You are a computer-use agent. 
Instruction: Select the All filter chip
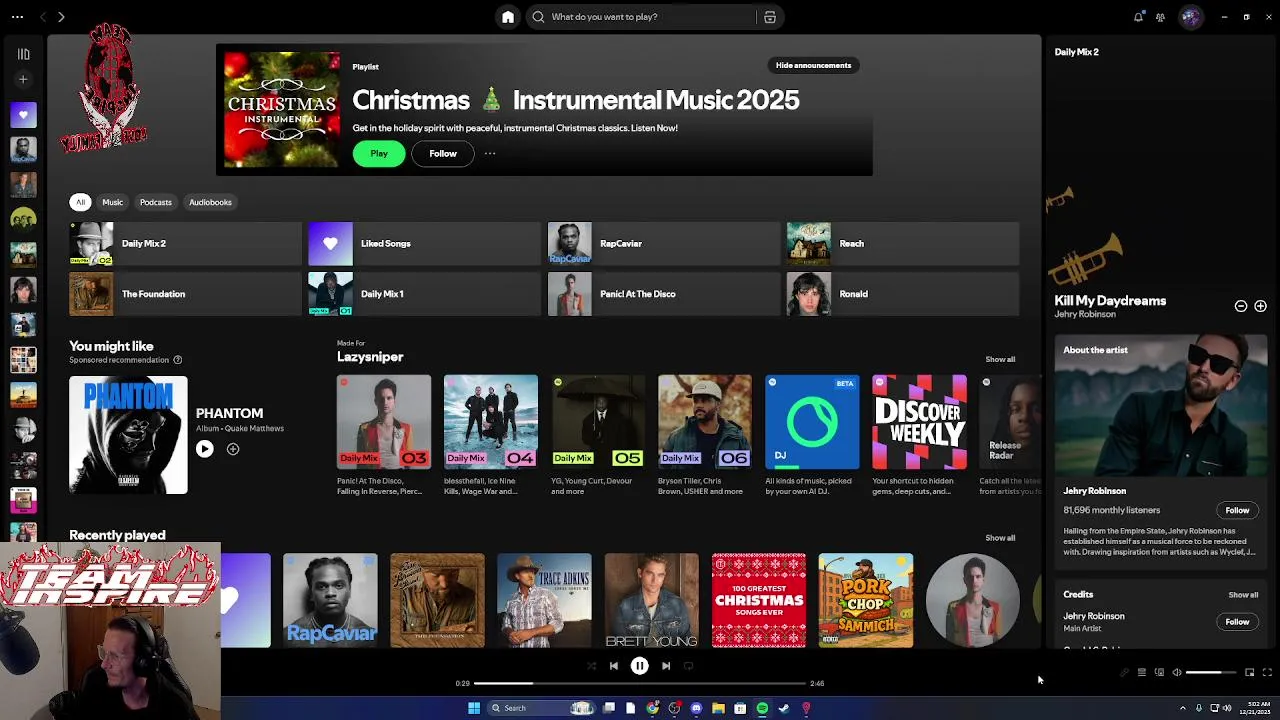point(81,202)
